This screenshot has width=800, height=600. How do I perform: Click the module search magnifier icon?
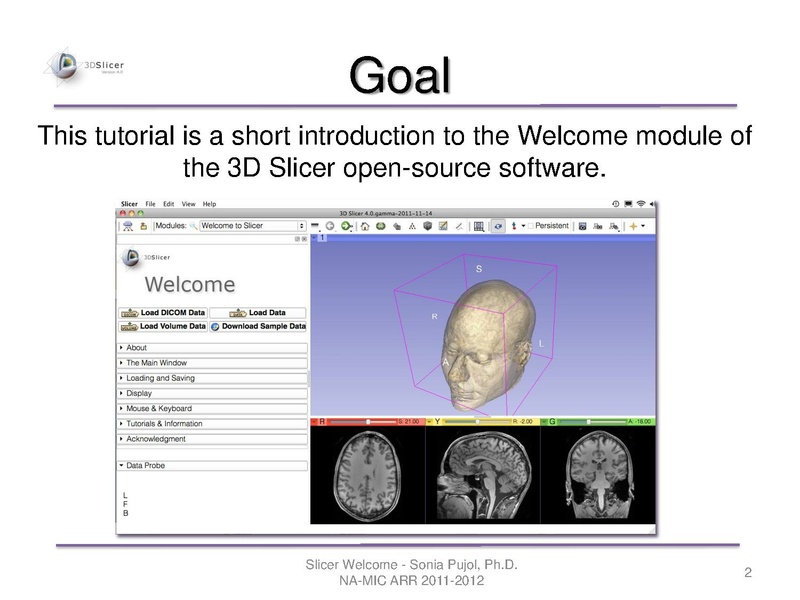193,226
